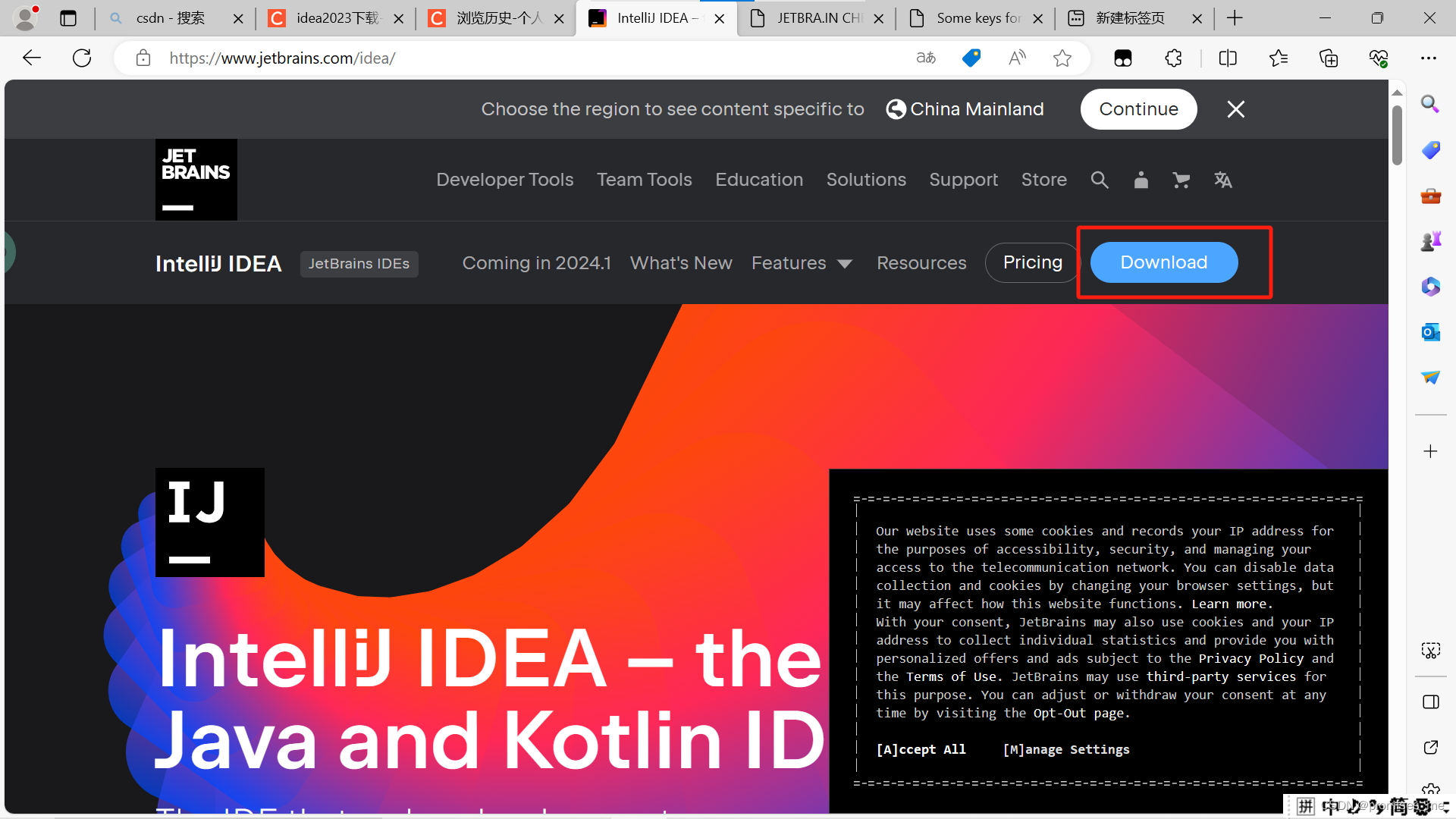The image size is (1456, 819).
Task: Open the China Mainland region selector
Action: click(x=965, y=108)
